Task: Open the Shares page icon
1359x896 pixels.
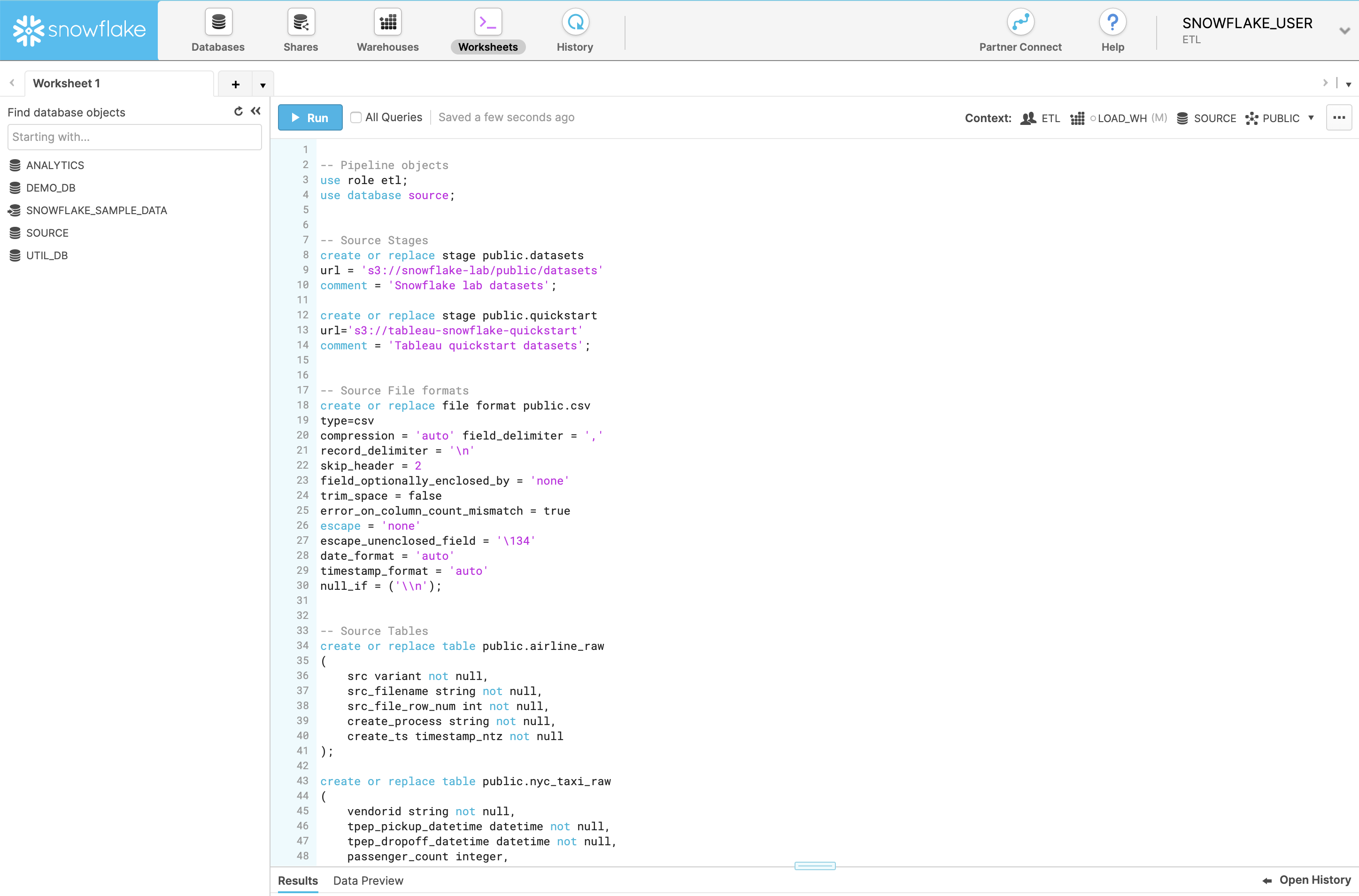Action: tap(301, 22)
